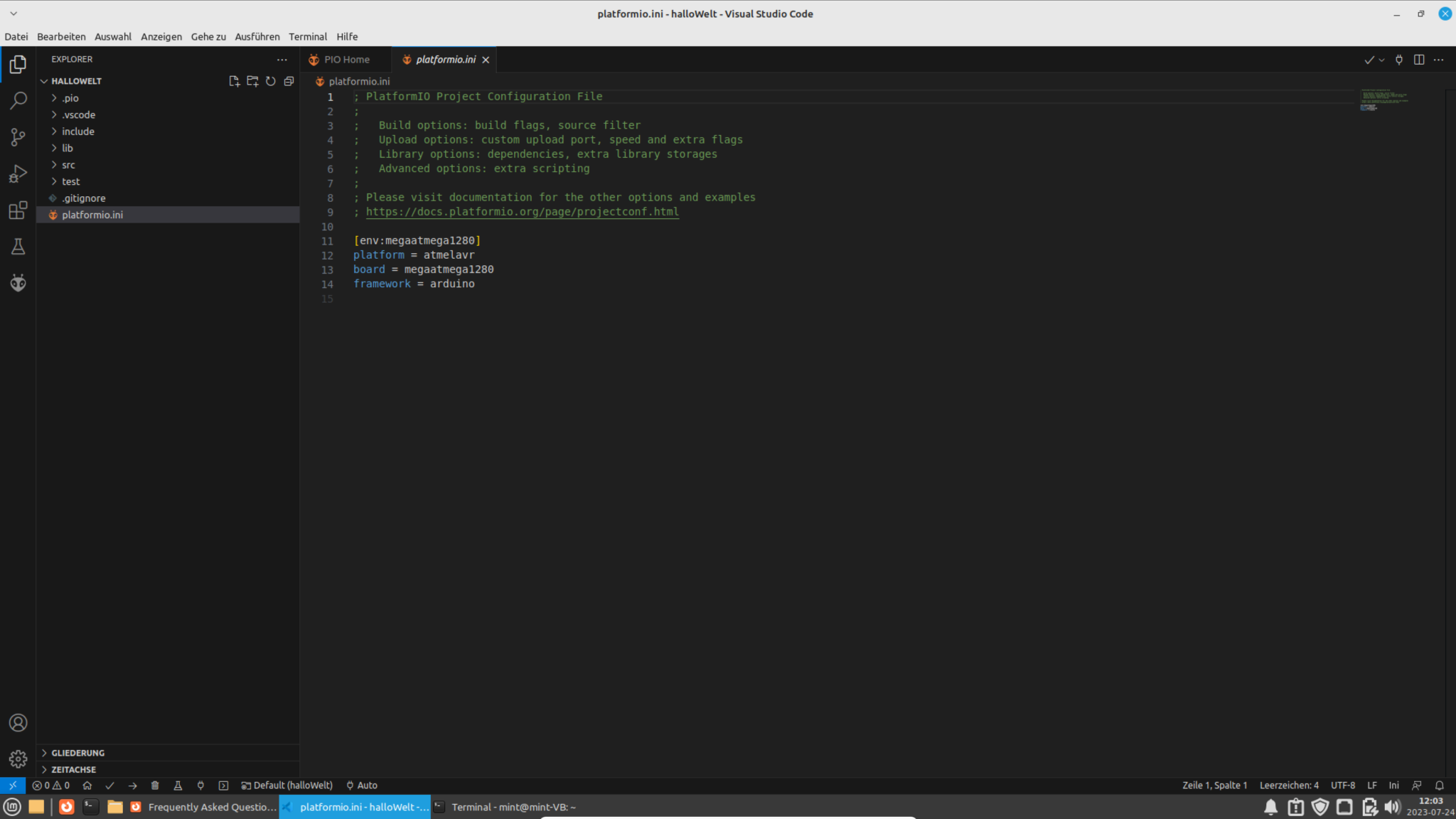Switch to the PIO Home tab
This screenshot has height=819, width=1456.
click(346, 59)
